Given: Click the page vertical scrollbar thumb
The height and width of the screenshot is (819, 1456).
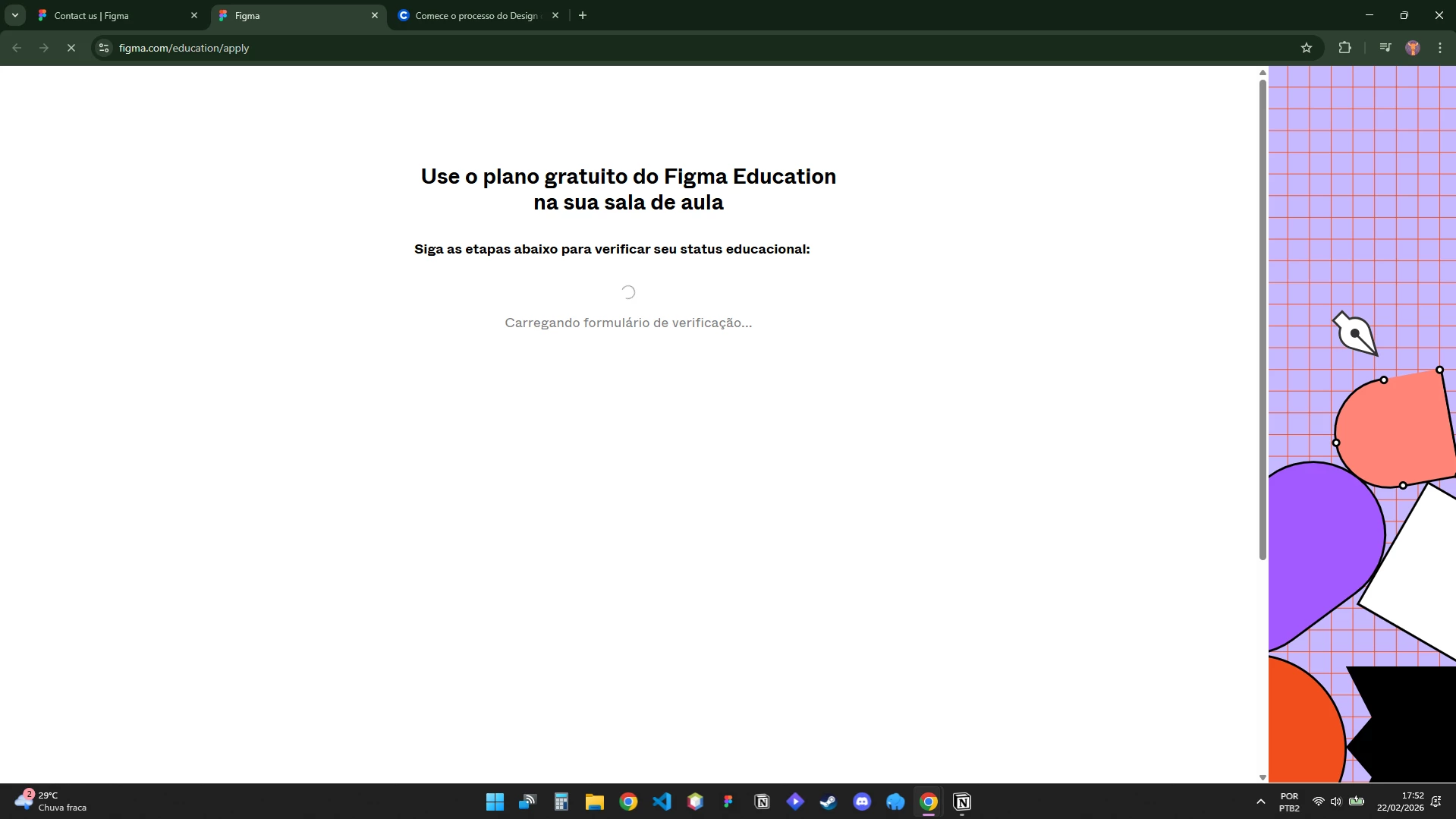Looking at the screenshot, I should [1263, 319].
